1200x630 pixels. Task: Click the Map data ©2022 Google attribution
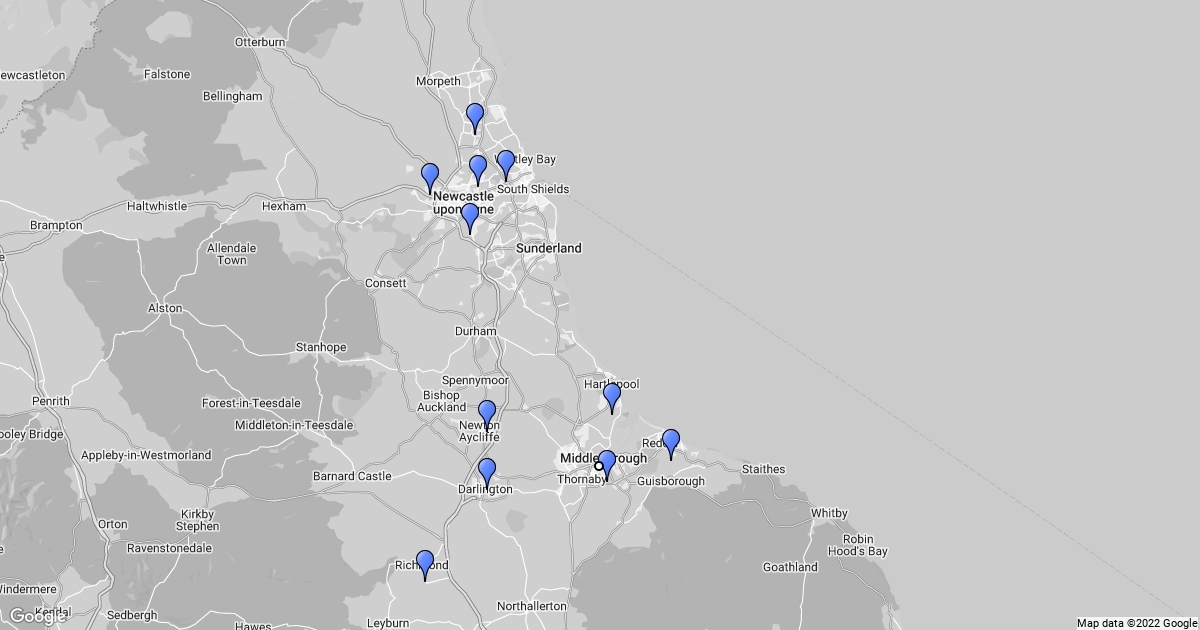point(1136,623)
